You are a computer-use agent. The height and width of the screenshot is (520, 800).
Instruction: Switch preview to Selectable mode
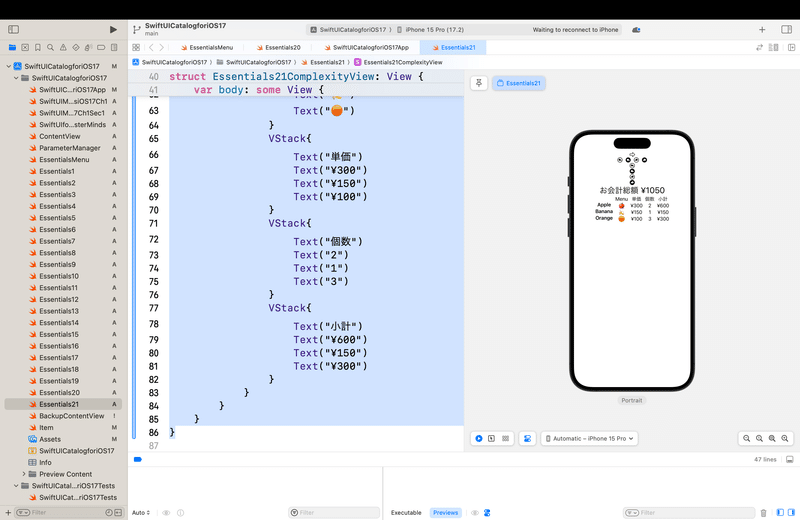491,438
